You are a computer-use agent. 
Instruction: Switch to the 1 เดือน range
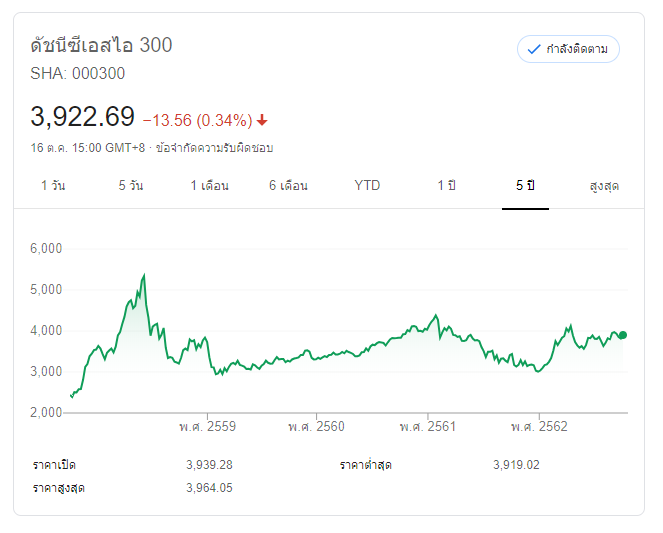[210, 186]
